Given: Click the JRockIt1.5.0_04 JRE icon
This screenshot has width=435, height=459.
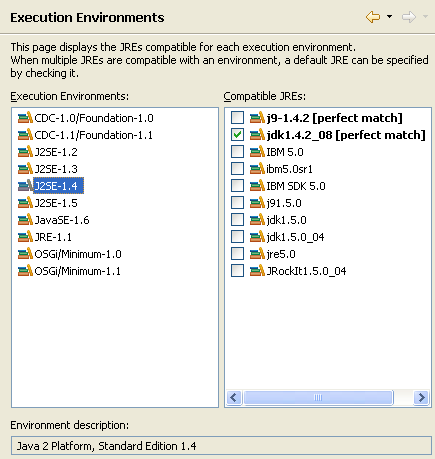Looking at the screenshot, I should (257, 271).
